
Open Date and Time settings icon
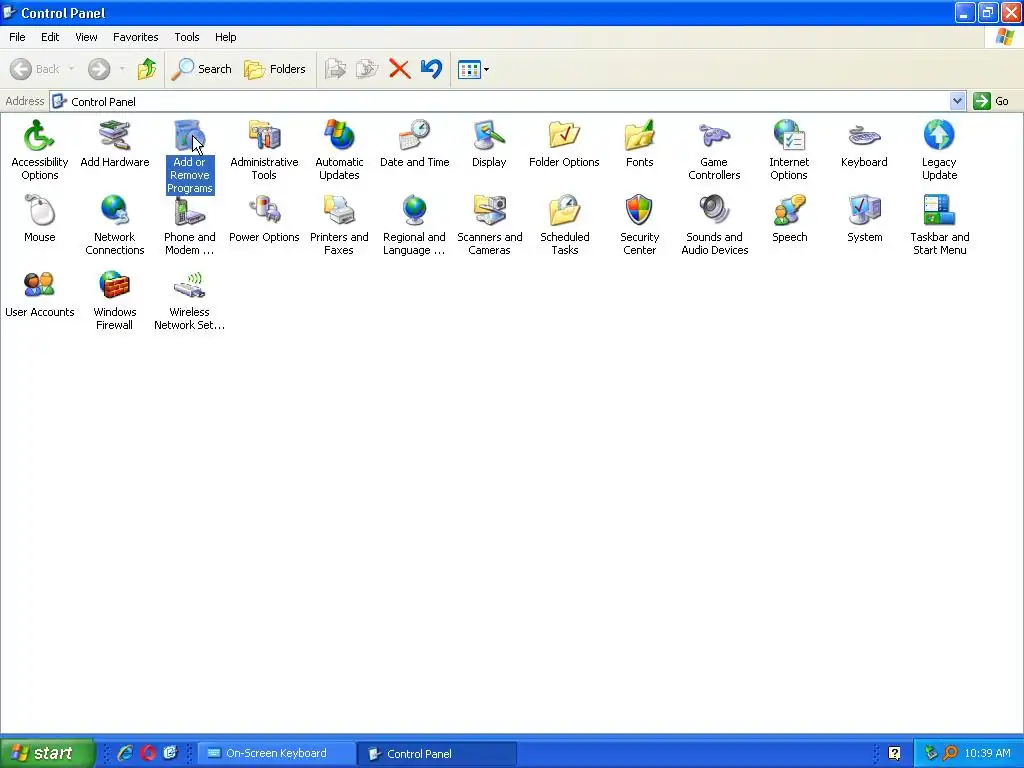[414, 144]
